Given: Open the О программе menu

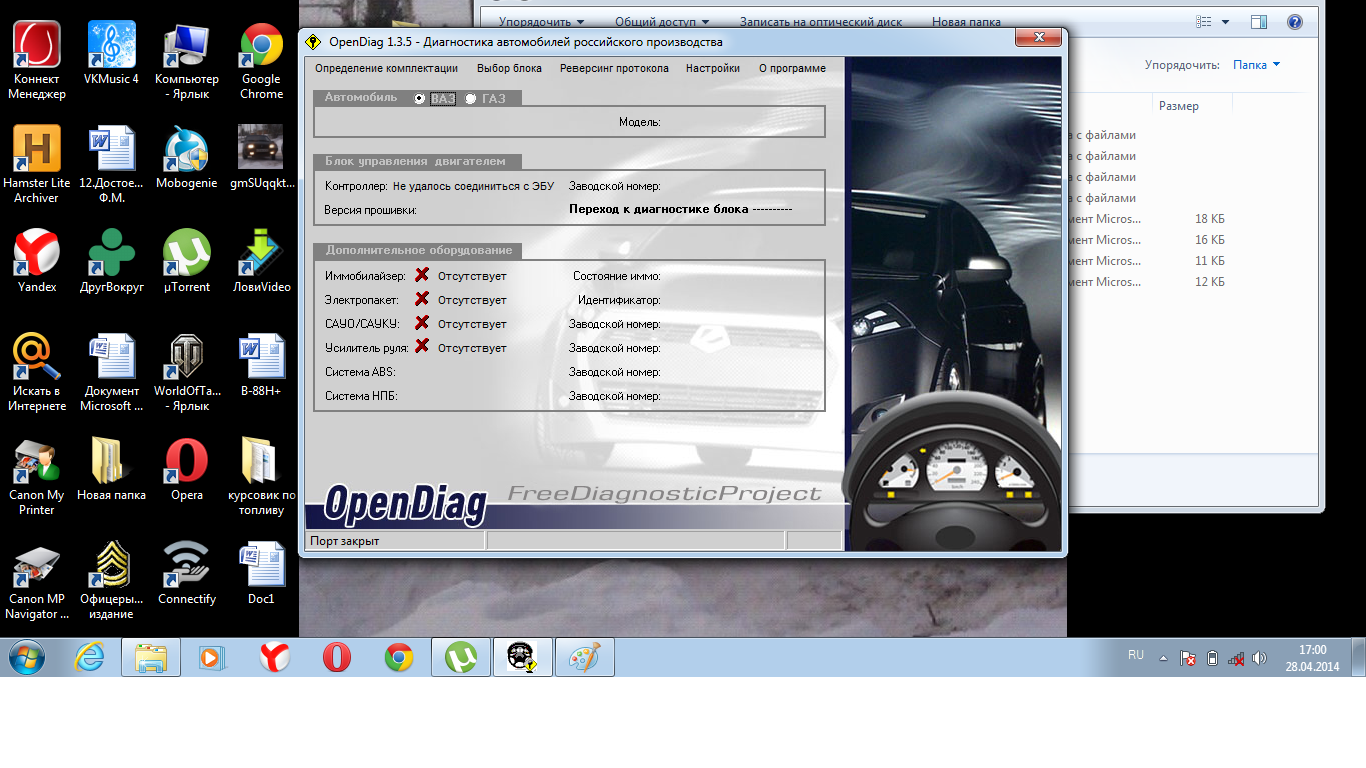Looking at the screenshot, I should pyautogui.click(x=792, y=68).
